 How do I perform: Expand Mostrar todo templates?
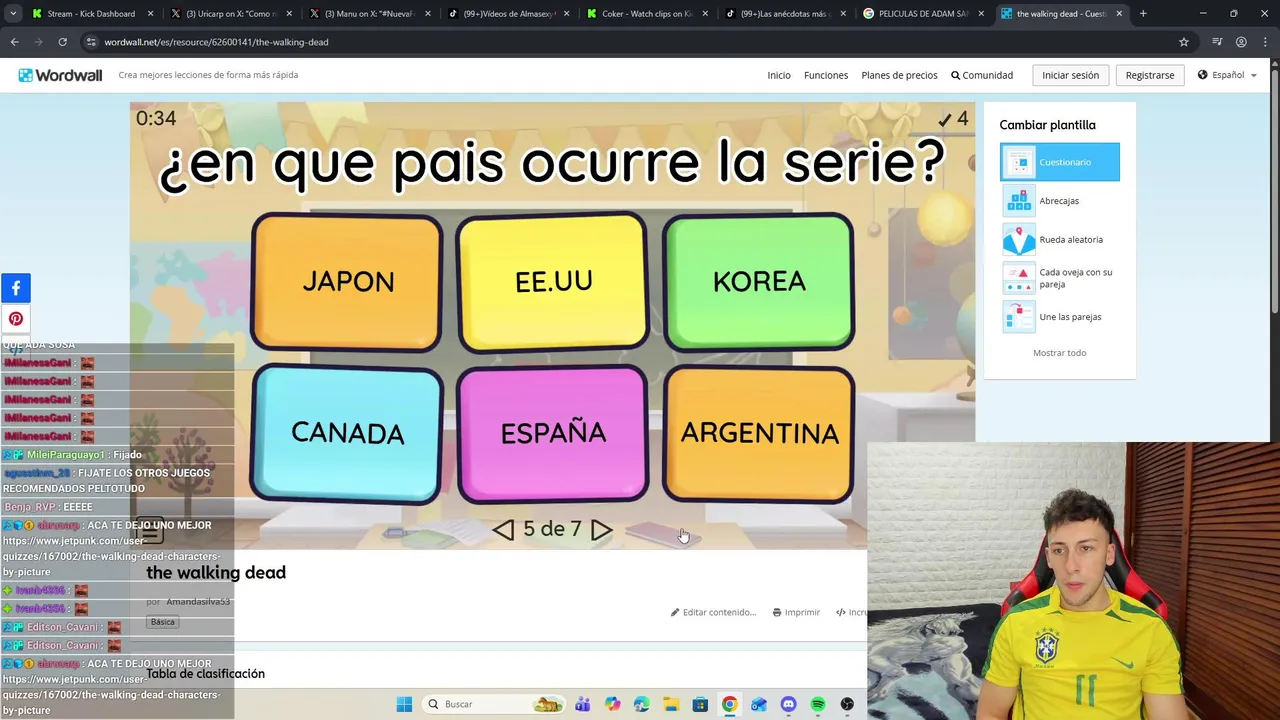coord(1059,353)
